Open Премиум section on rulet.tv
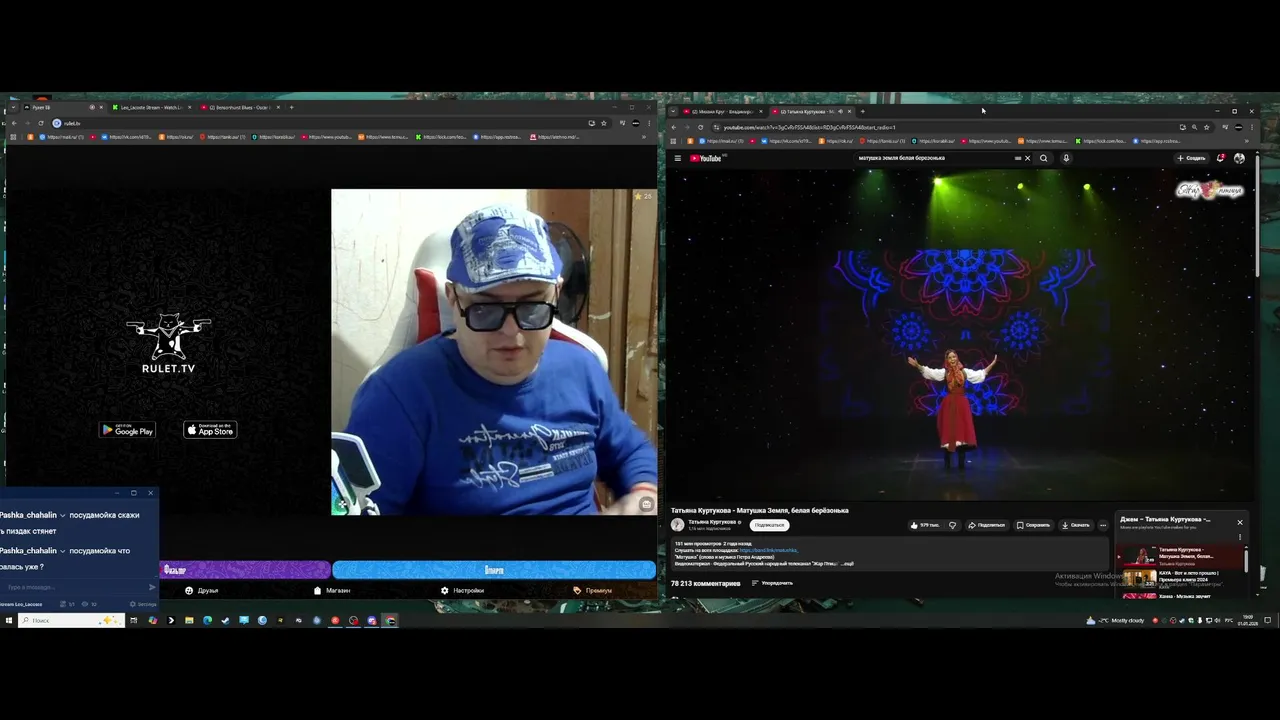The height and width of the screenshot is (720, 1280). (x=593, y=590)
